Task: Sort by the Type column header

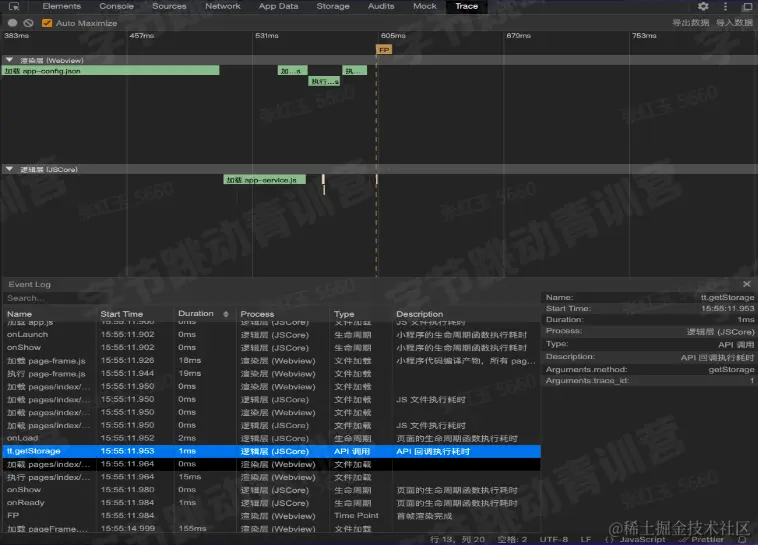Action: pos(344,314)
